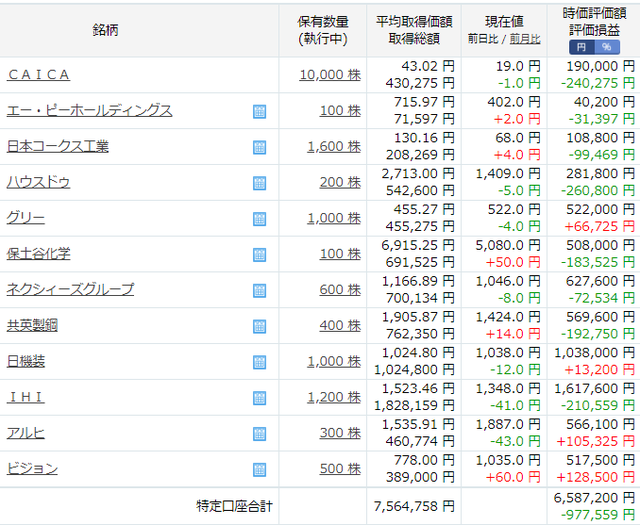This screenshot has width=640, height=525.
Task: Select total acquisition 7,564,758 円
Action: click(x=414, y=506)
